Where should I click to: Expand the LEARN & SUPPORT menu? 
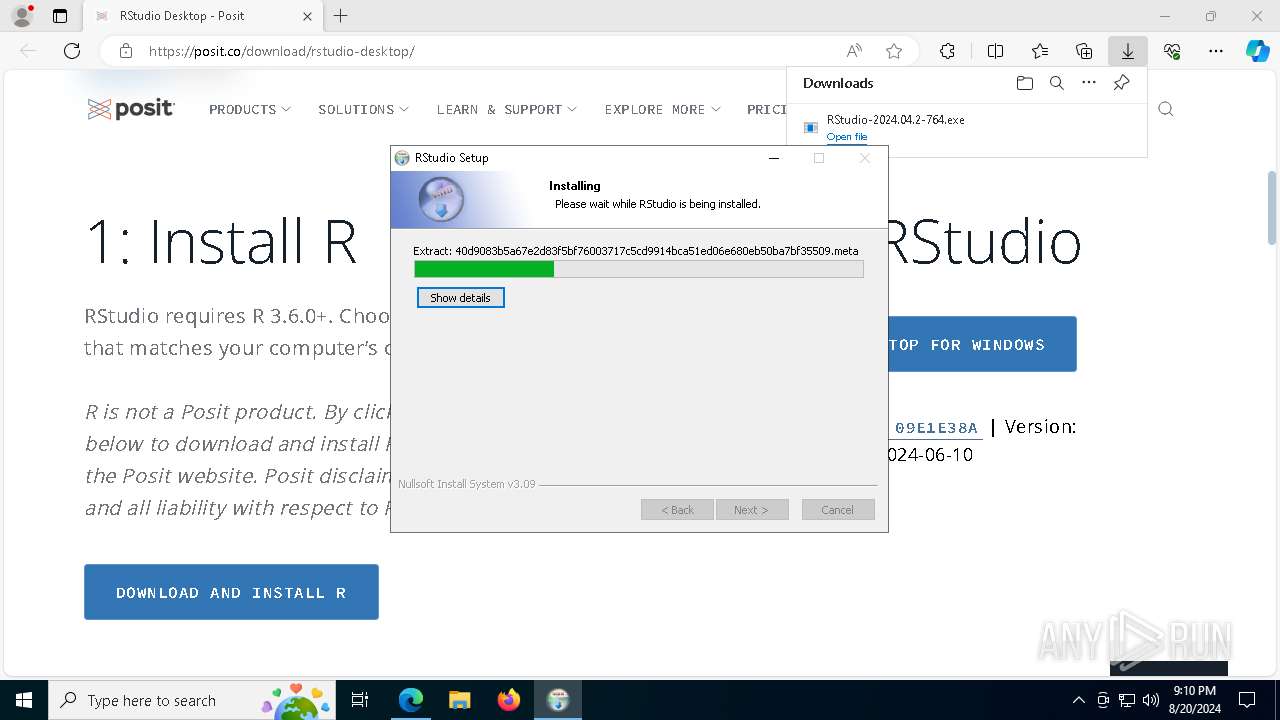(x=507, y=109)
